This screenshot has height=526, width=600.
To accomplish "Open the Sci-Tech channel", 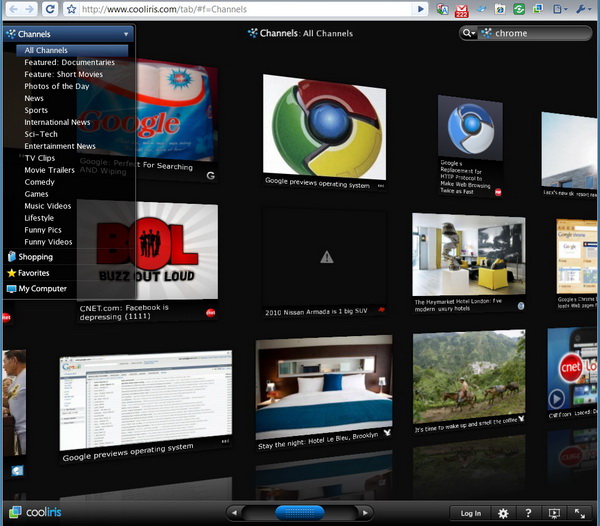I will [41, 134].
